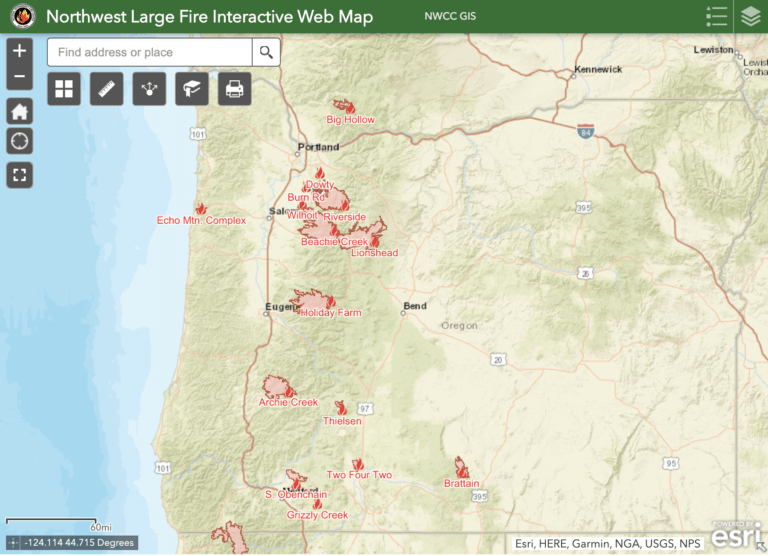
Task: Click the NWCC GIS header link
Action: point(451,17)
